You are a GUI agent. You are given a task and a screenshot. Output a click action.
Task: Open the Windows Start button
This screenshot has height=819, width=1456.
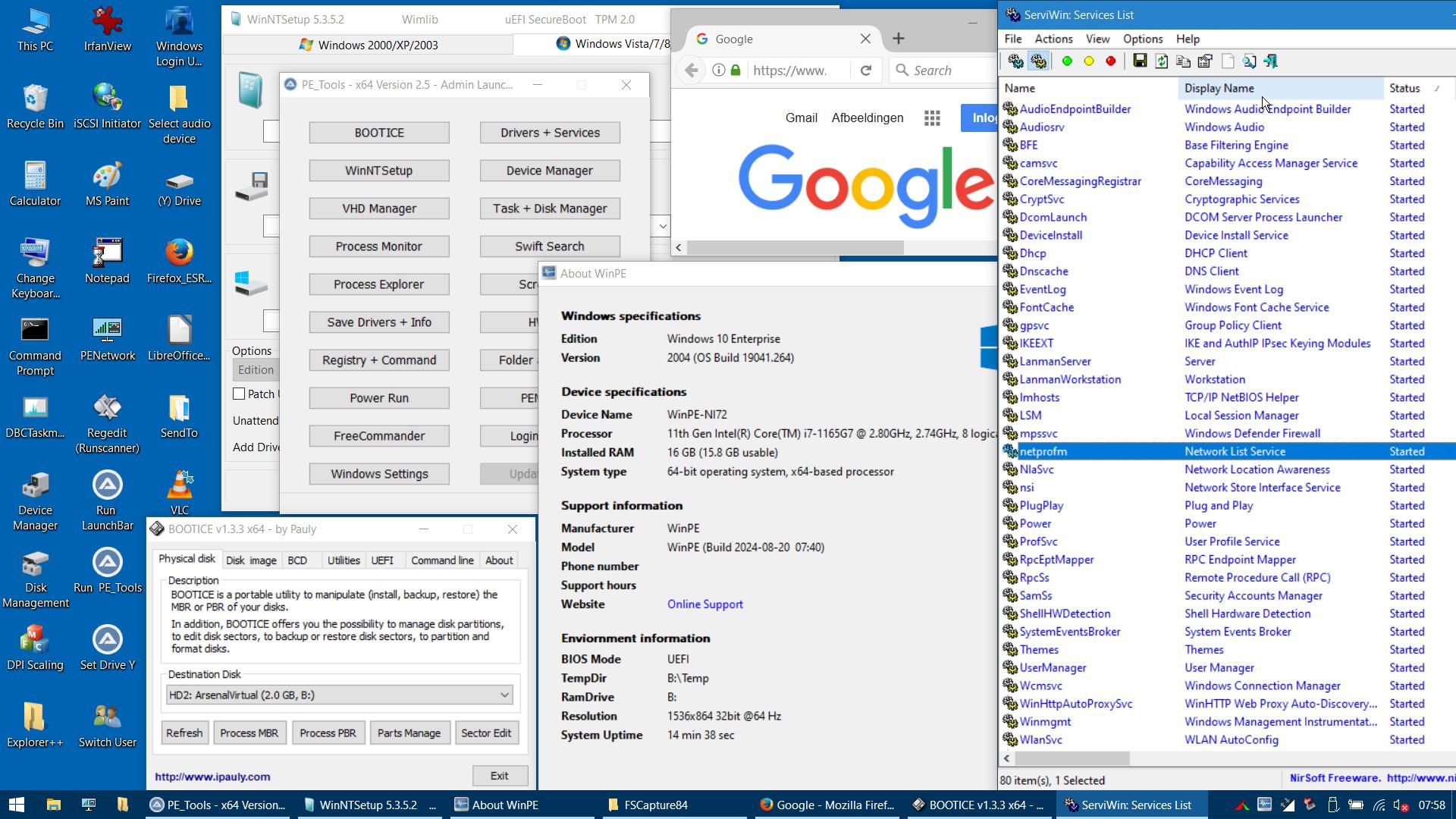point(17,805)
